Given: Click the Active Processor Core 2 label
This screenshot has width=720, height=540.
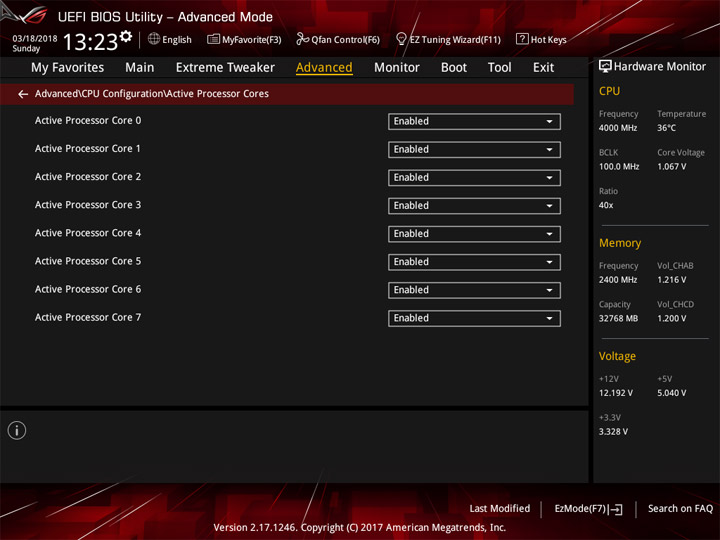Looking at the screenshot, I should 88,177.
